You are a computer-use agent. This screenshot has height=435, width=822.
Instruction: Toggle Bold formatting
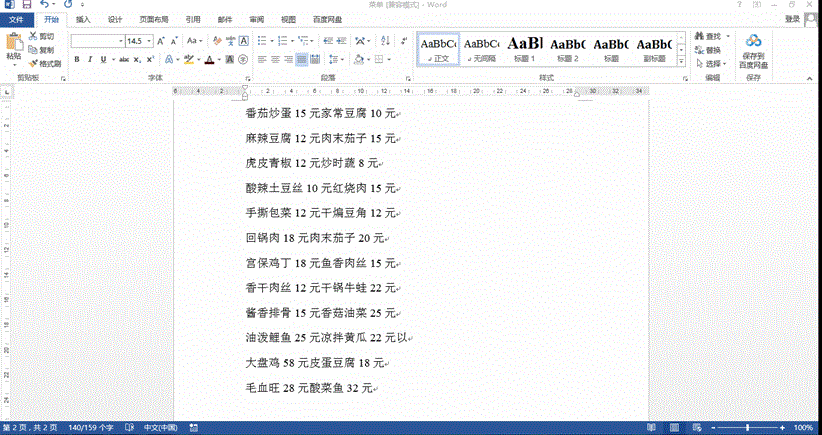(x=76, y=59)
